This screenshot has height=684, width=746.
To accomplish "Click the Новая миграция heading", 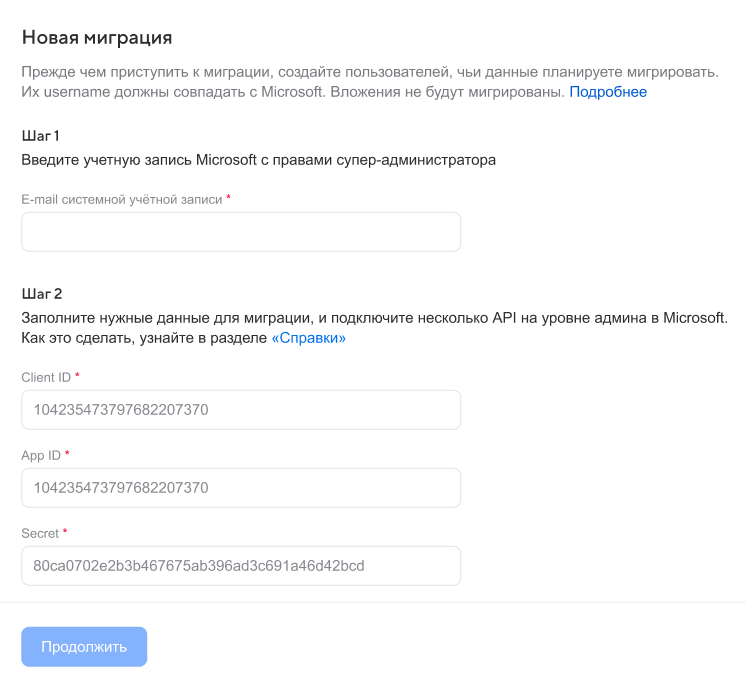I will pos(97,38).
